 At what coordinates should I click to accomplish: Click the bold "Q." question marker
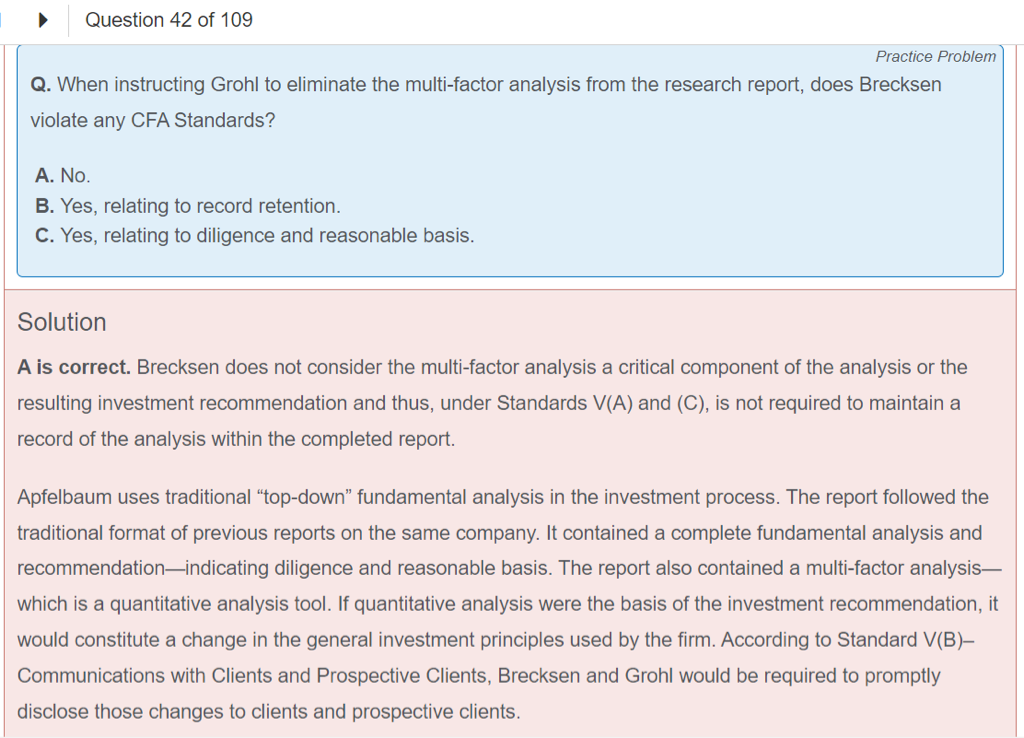(40, 85)
